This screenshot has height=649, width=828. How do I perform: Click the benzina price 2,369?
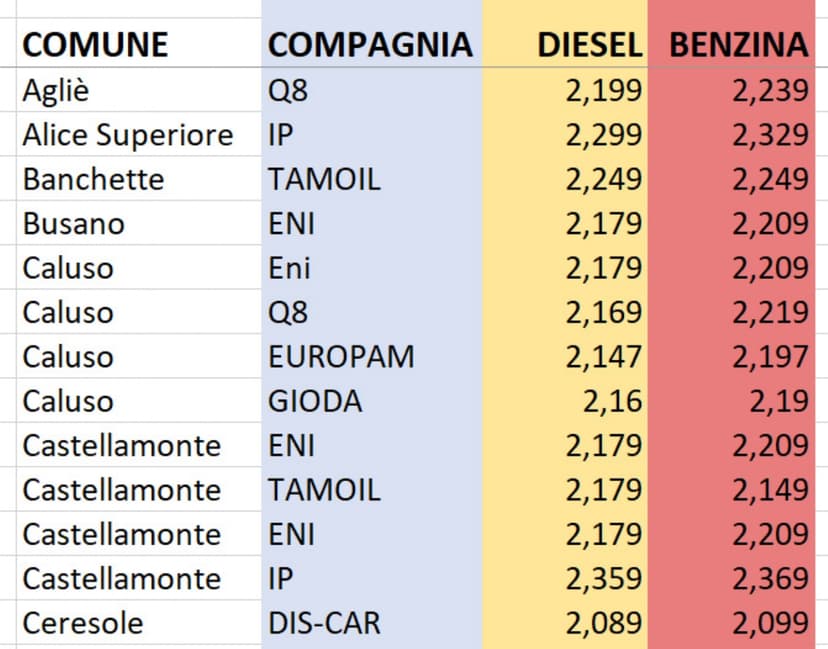point(769,579)
